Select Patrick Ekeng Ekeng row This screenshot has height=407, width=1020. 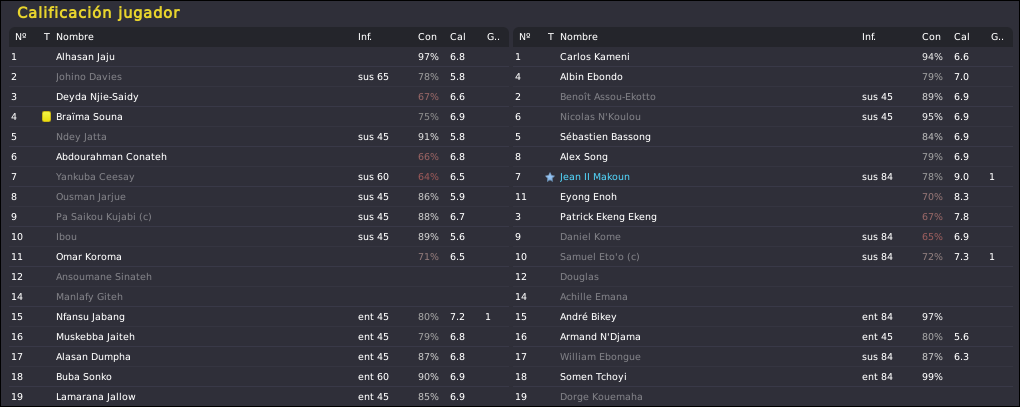[x=762, y=217]
